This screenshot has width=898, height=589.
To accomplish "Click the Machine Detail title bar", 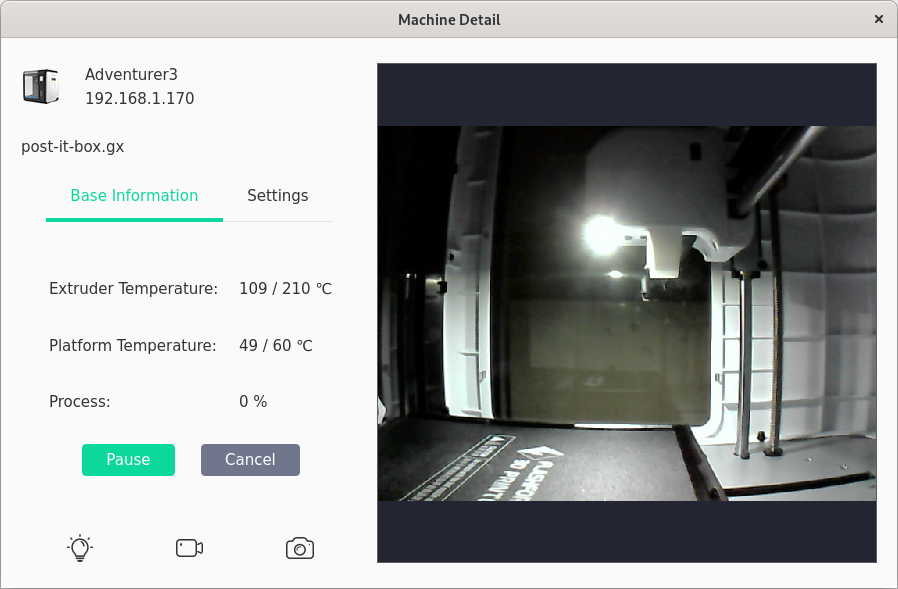I will tap(449, 19).
